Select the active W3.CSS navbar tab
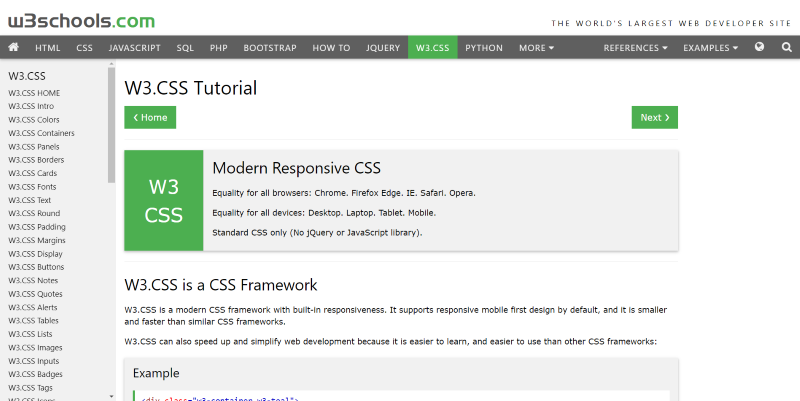 pos(433,47)
